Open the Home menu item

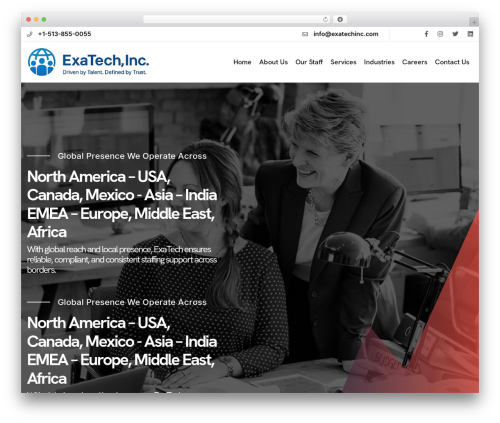coord(242,62)
